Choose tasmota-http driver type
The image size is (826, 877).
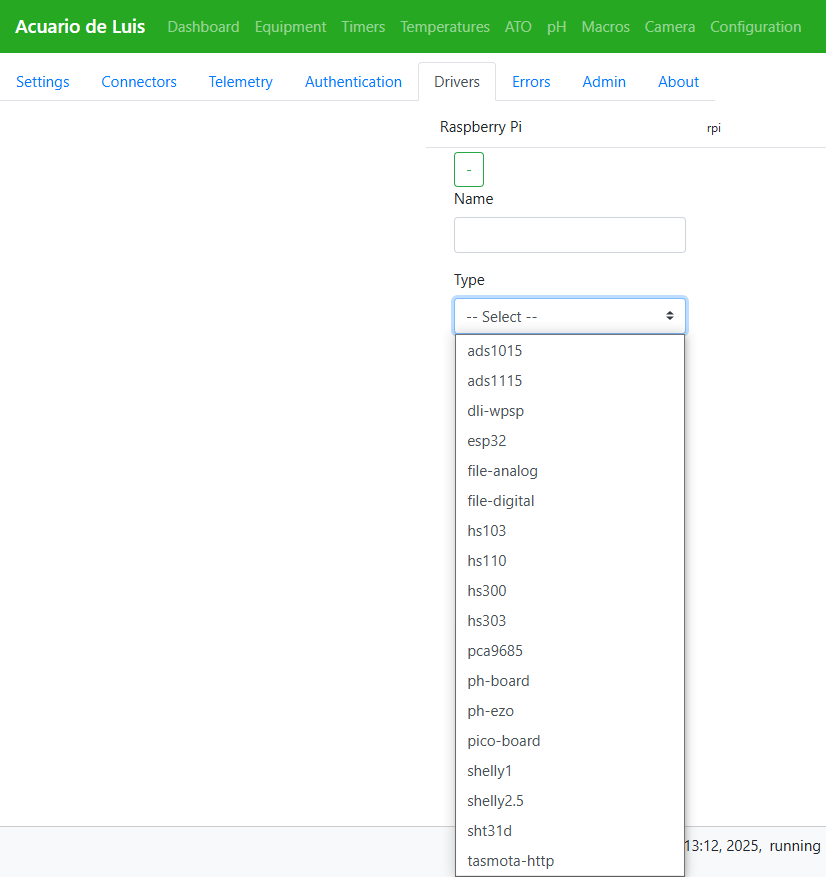tap(569, 861)
